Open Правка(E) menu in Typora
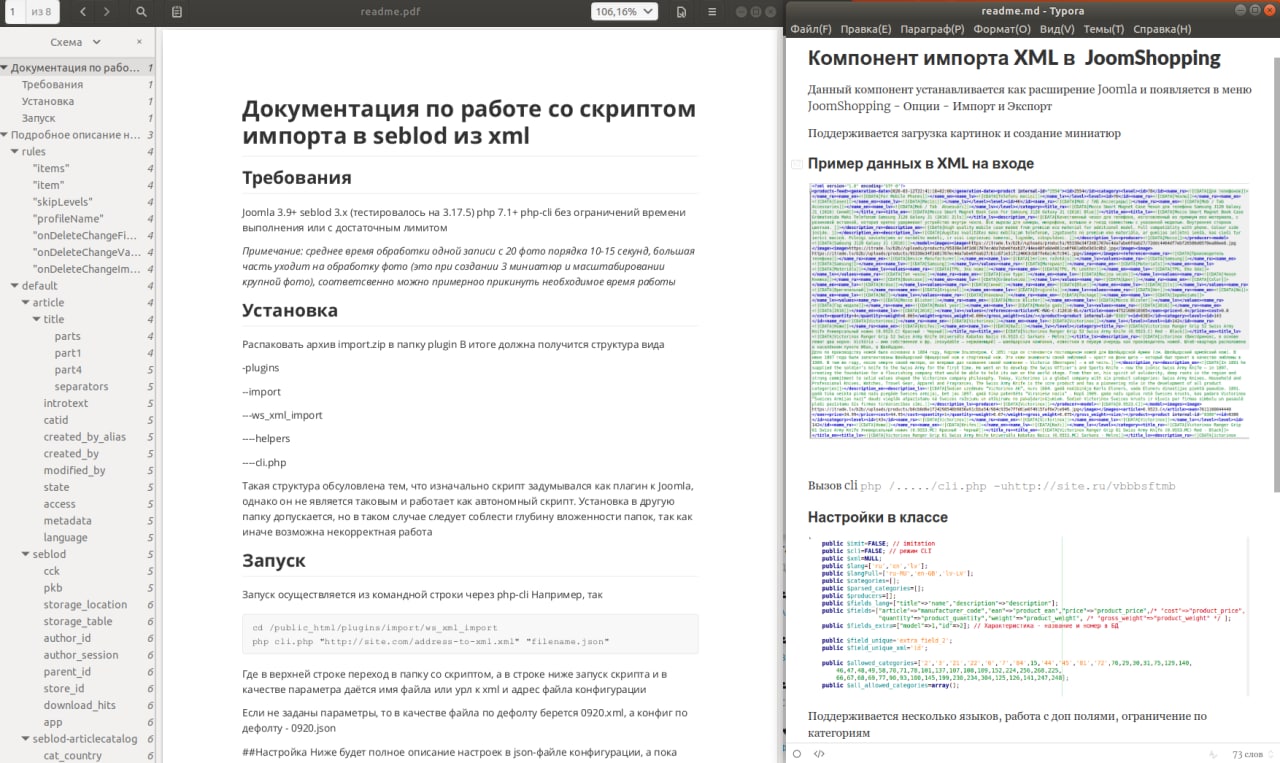The height and width of the screenshot is (763, 1280). [x=866, y=29]
